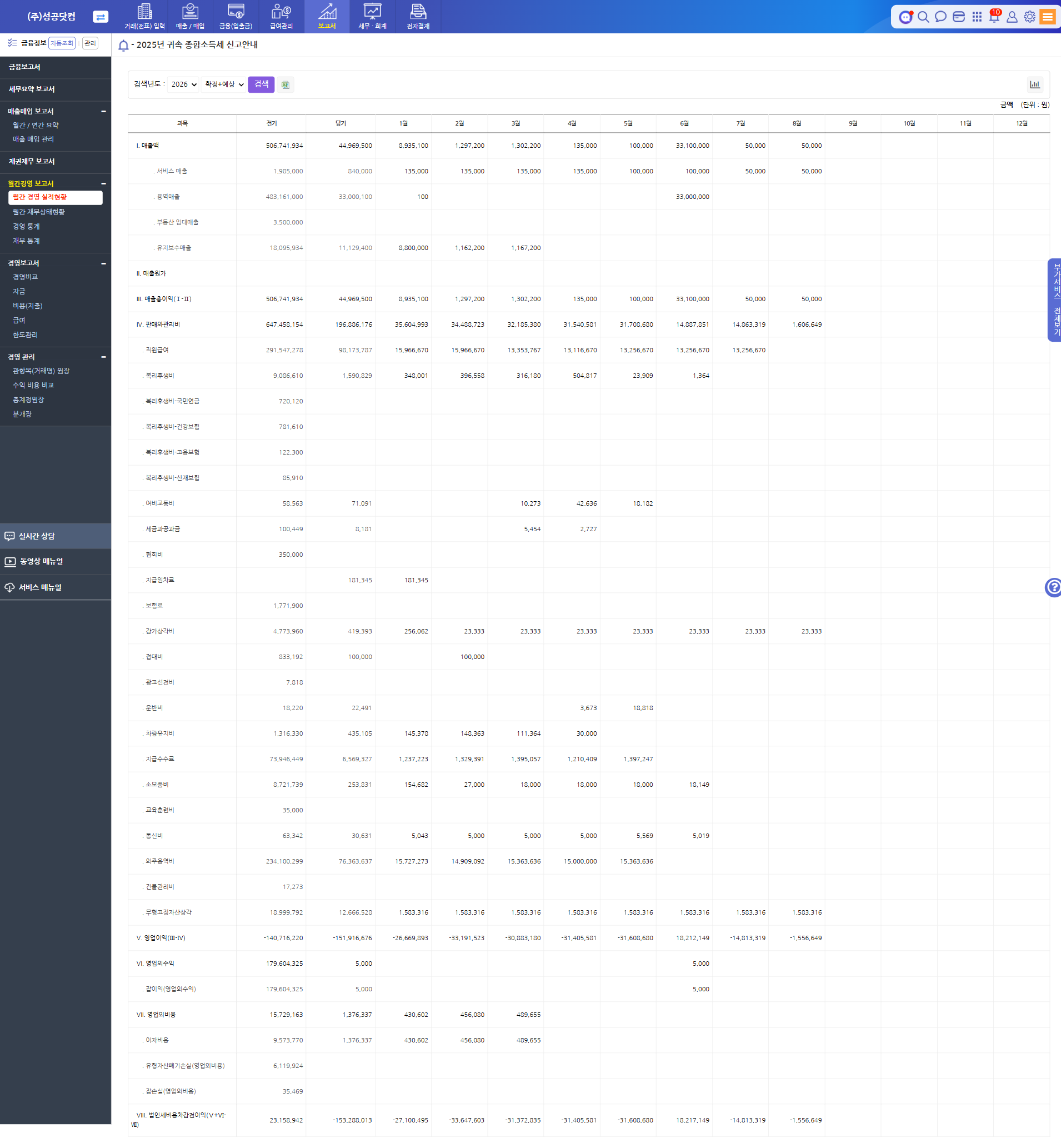Select 월간 재무상태현황
Viewport: 1061px width, 1148px height.
pos(38,212)
